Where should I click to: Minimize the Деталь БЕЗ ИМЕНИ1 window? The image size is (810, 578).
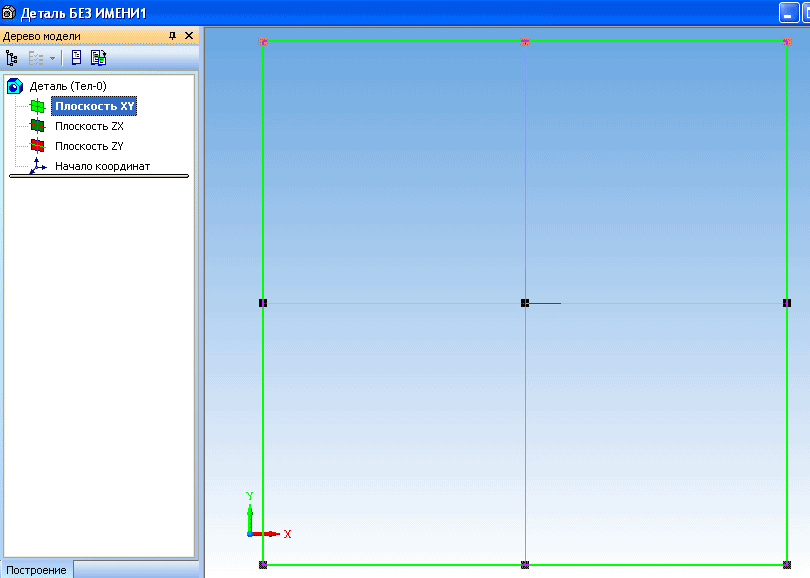(788, 13)
